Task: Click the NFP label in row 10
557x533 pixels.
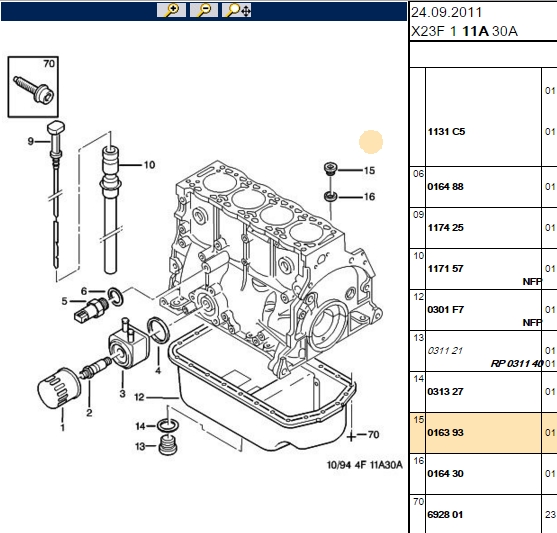Action: click(x=532, y=282)
